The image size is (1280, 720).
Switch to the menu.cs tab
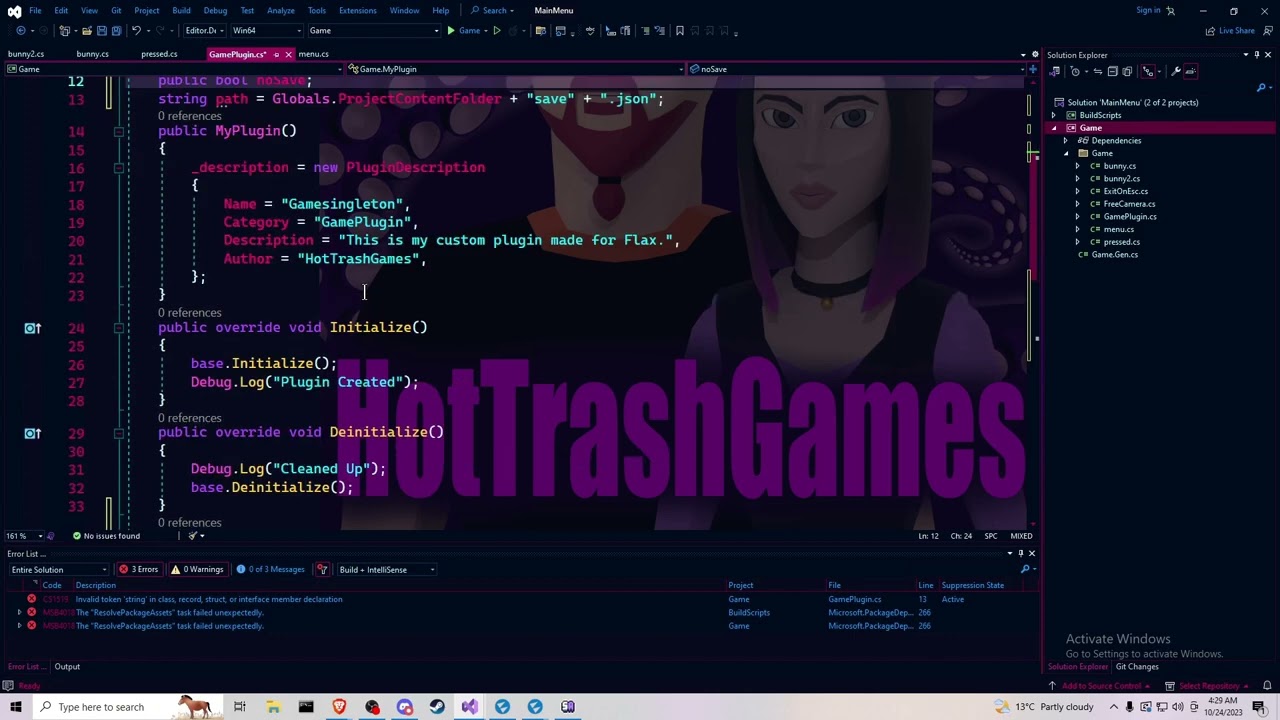click(x=313, y=54)
